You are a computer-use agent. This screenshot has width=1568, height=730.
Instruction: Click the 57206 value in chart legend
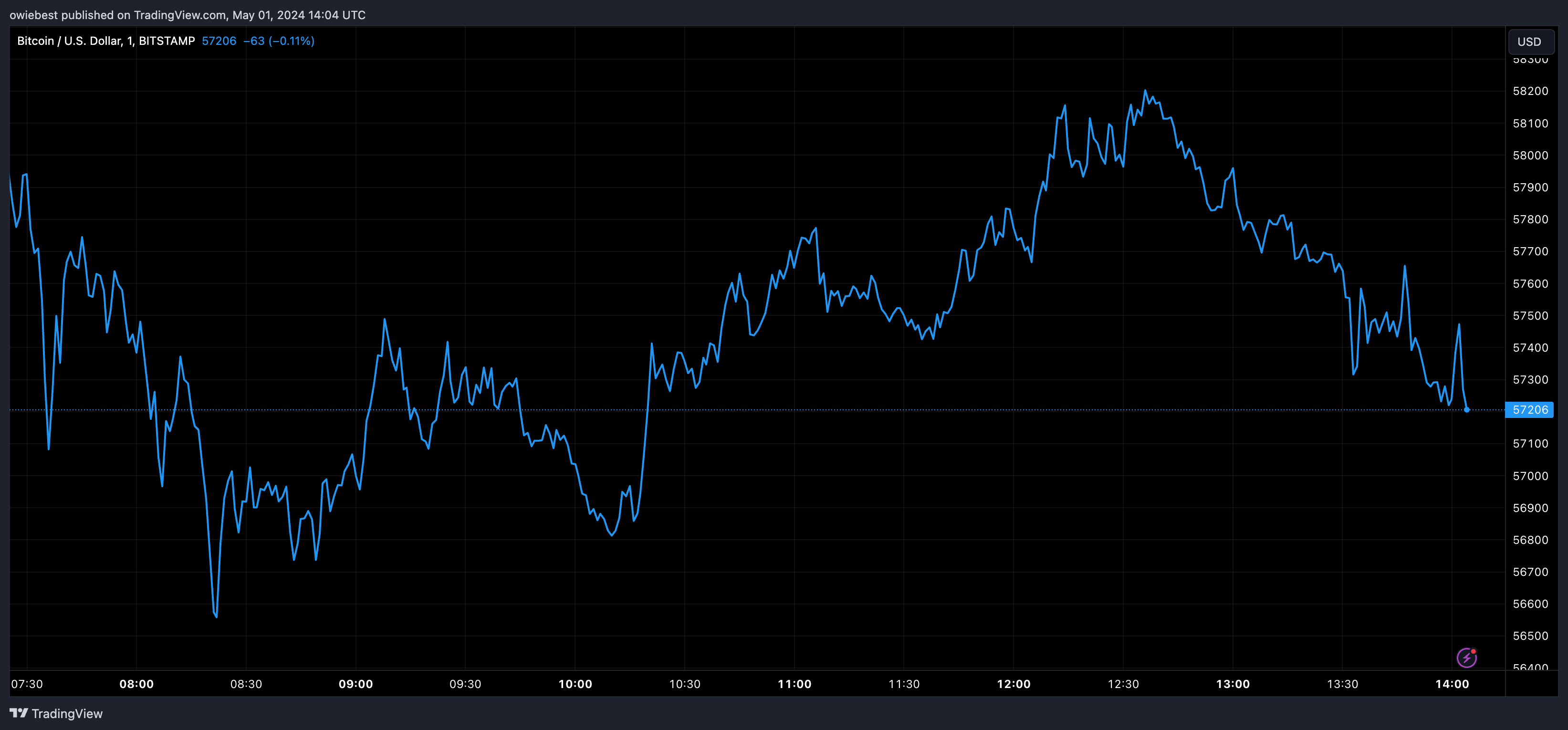pyautogui.click(x=219, y=41)
